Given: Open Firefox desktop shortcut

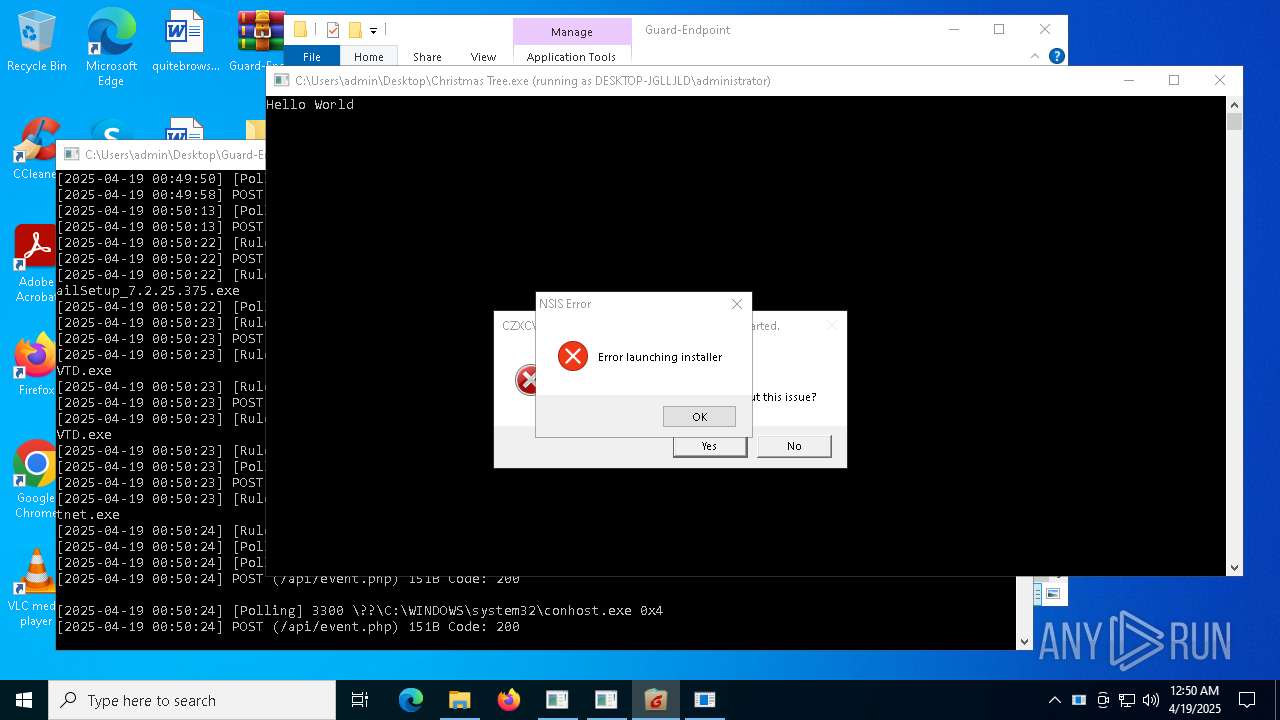Looking at the screenshot, I should point(36,365).
